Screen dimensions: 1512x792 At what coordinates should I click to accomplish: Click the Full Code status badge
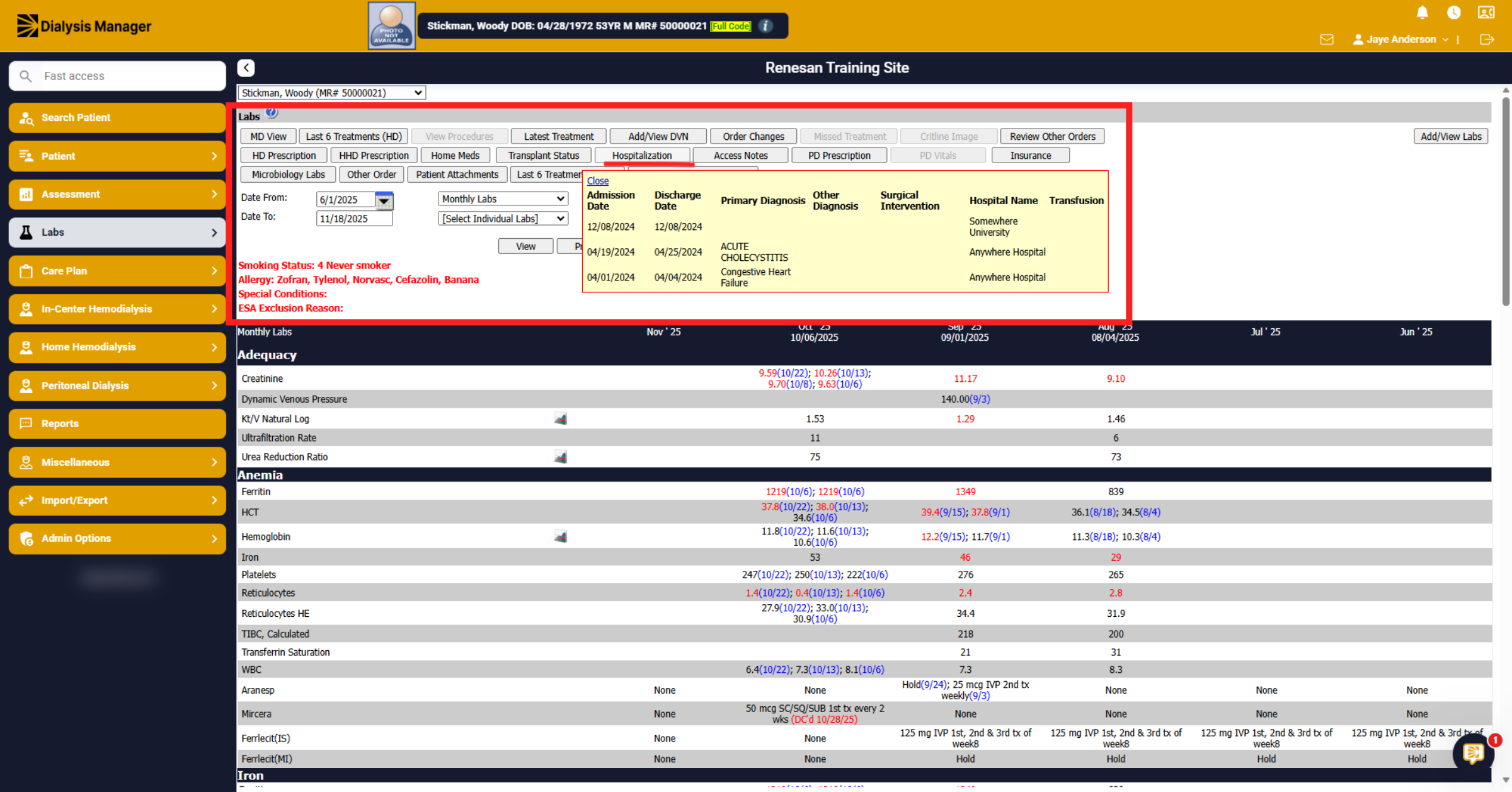point(730,26)
